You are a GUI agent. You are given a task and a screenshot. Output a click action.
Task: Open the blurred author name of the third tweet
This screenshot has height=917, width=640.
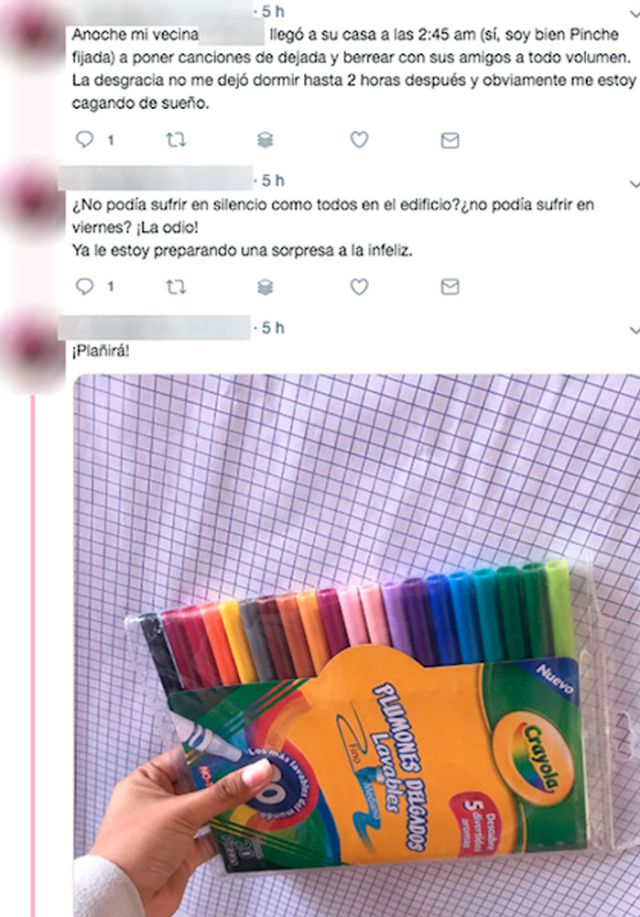pos(154,328)
